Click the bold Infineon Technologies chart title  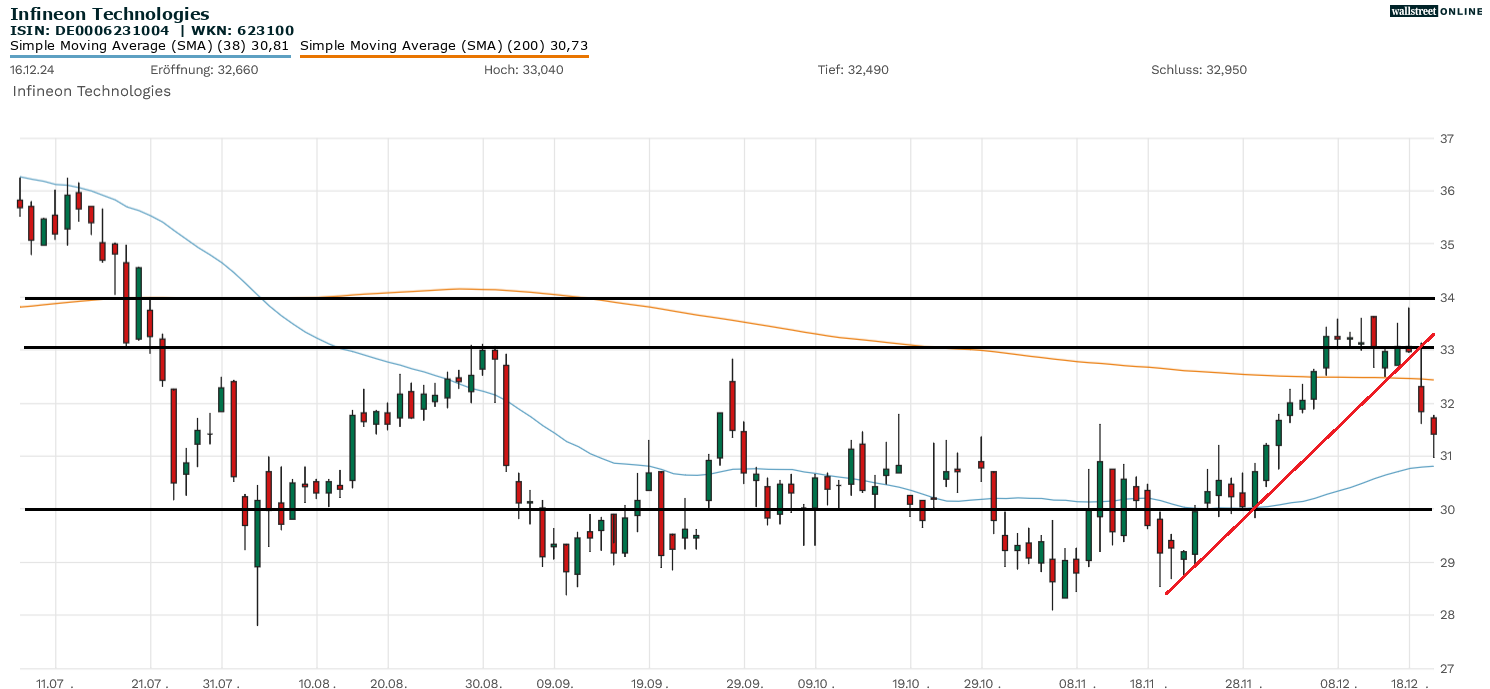click(x=110, y=14)
